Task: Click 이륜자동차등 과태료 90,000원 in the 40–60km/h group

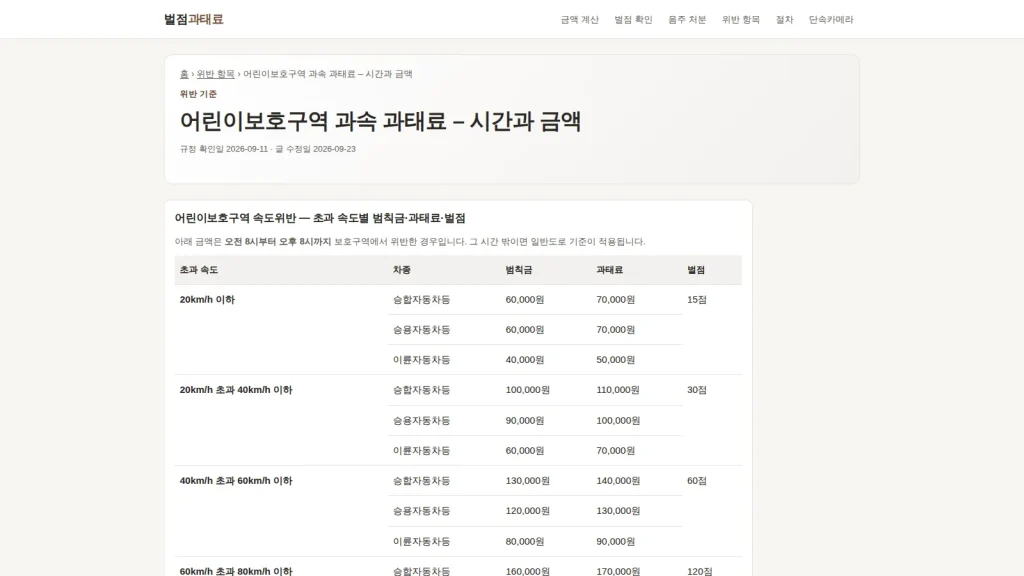Action: tap(615, 541)
